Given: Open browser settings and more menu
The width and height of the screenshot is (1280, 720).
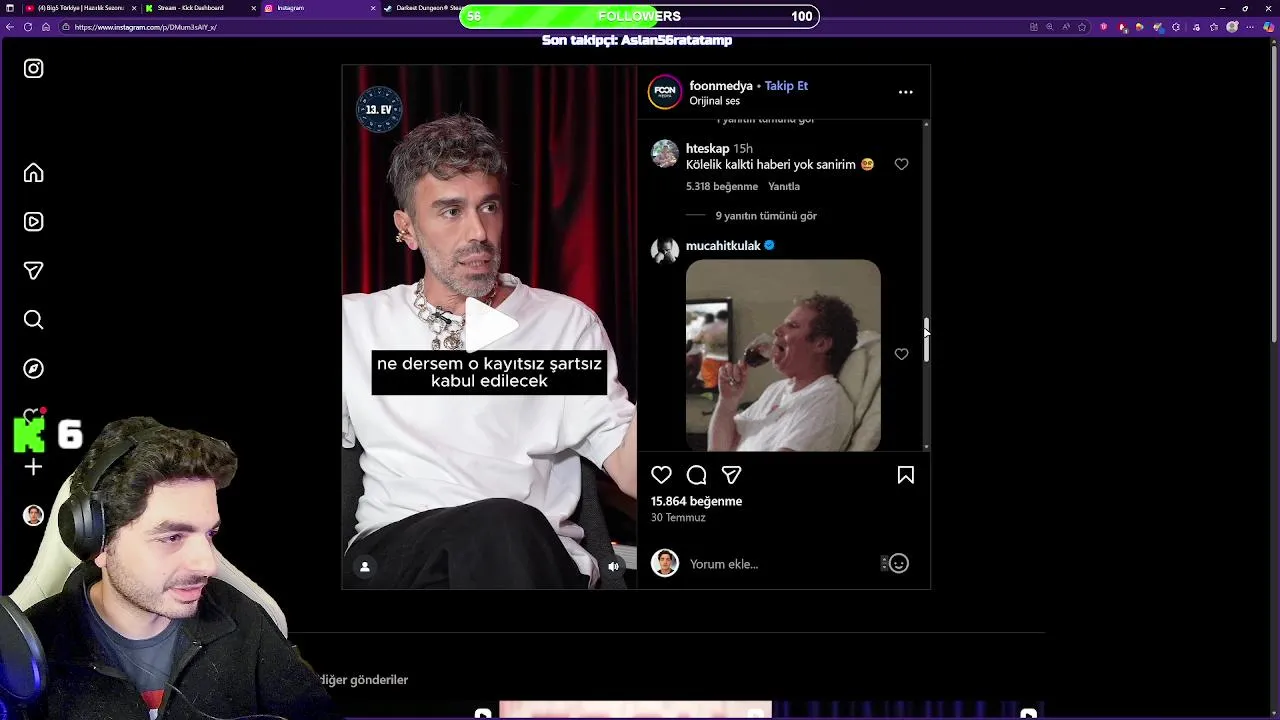Looking at the screenshot, I should pyautogui.click(x=1250, y=27).
